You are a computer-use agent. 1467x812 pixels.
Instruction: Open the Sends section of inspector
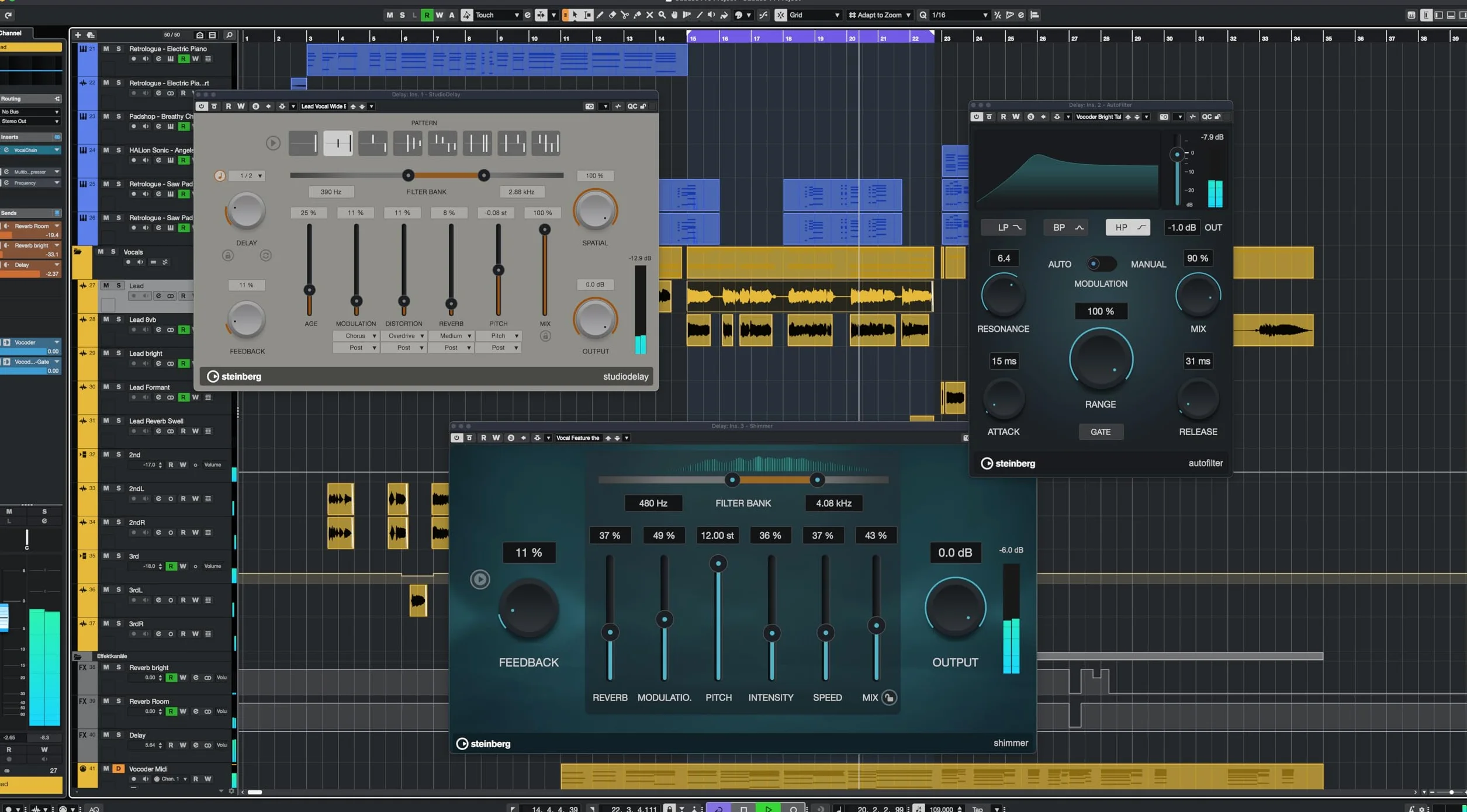pyautogui.click(x=30, y=213)
